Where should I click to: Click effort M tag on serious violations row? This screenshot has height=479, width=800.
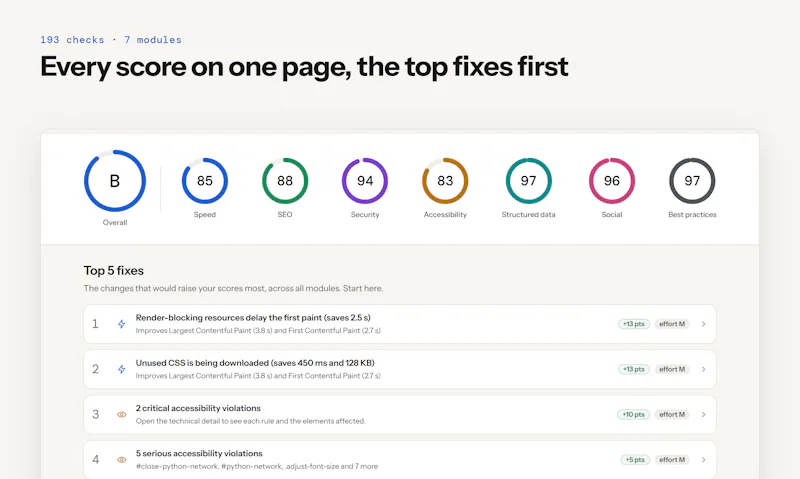[672, 460]
